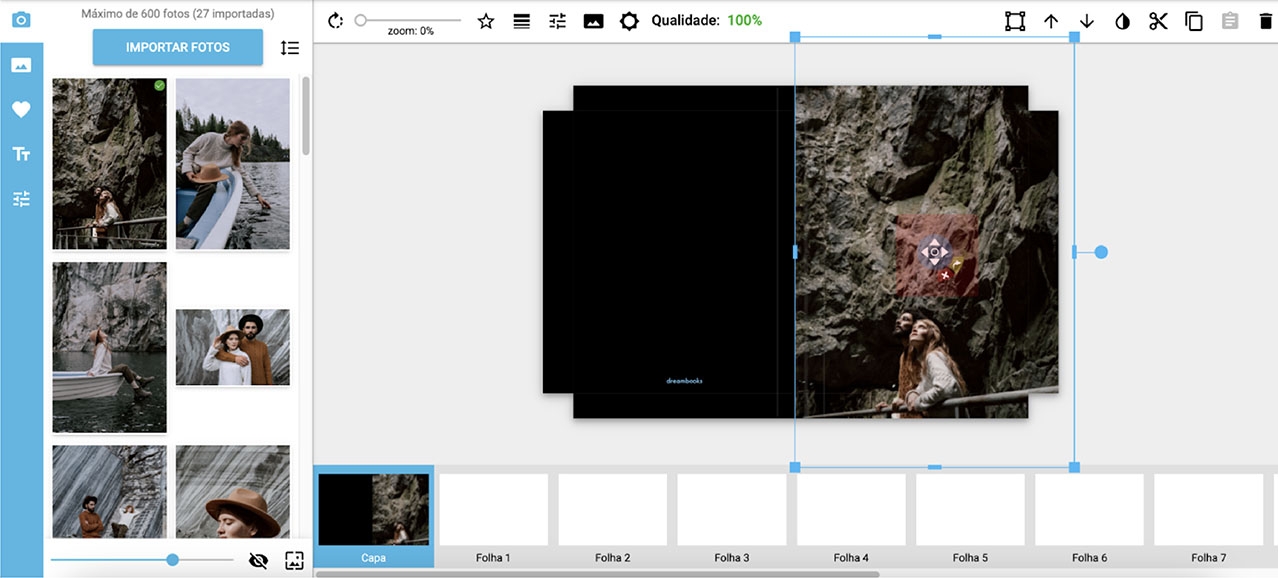Open the favorites heart panel

(x=21, y=110)
